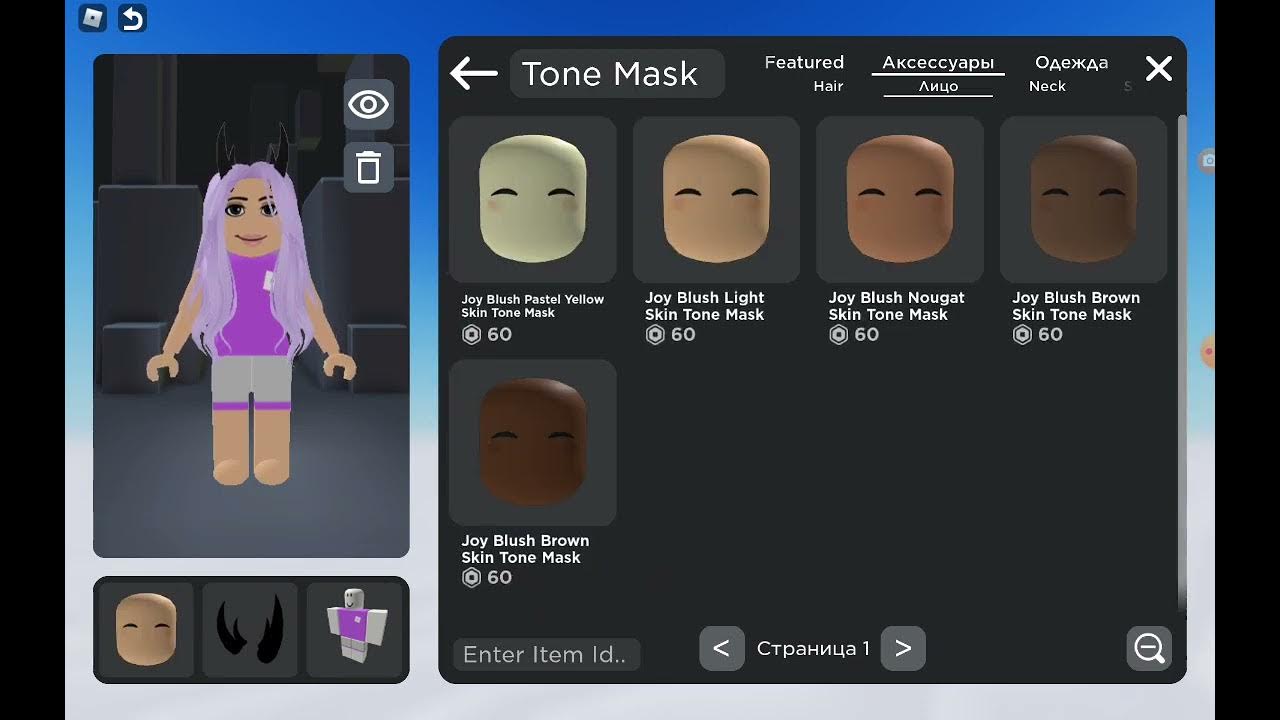Click the Tone Mask search box
Image resolution: width=1280 pixels, height=720 pixels.
click(617, 74)
